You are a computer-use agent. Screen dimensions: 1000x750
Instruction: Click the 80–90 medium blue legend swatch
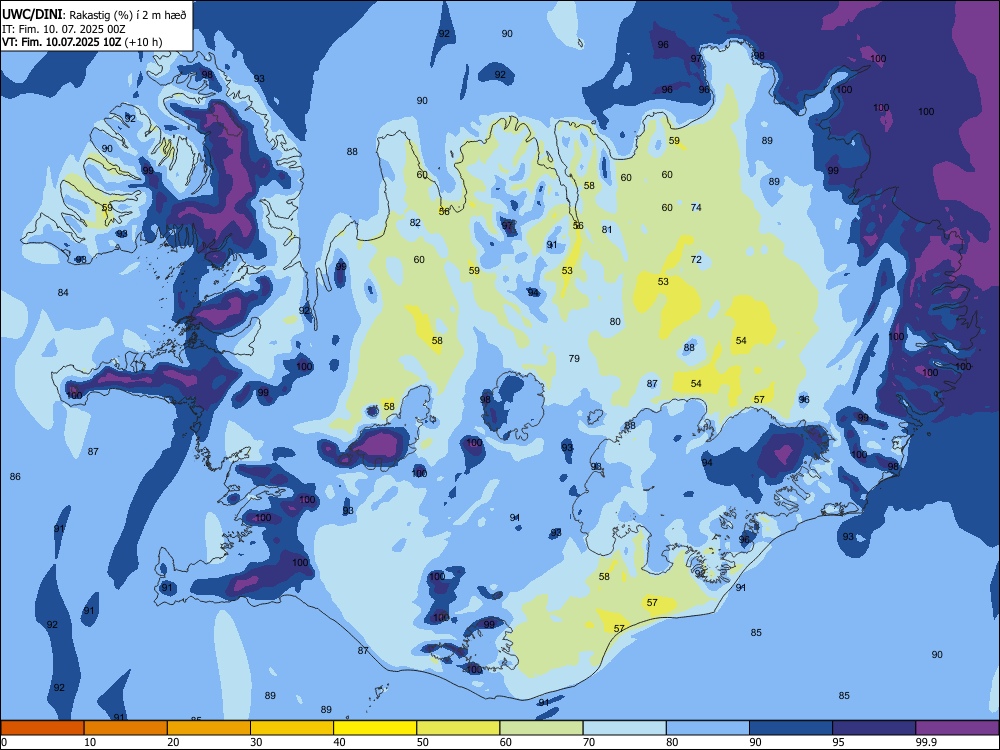pyautogui.click(x=708, y=728)
